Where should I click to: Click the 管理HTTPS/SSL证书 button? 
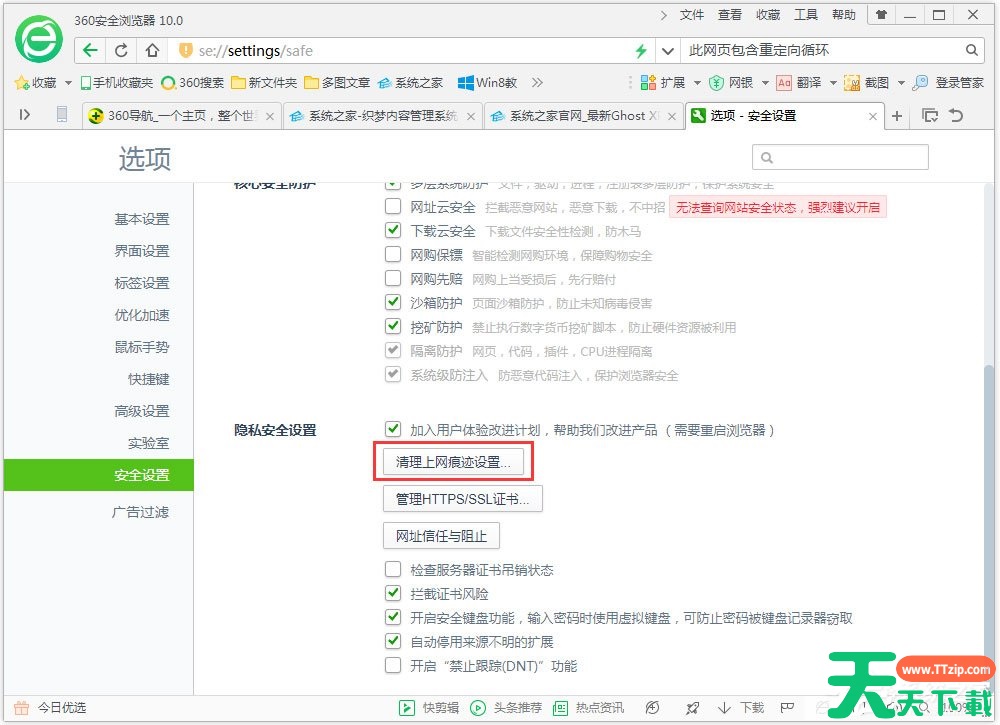[462, 499]
